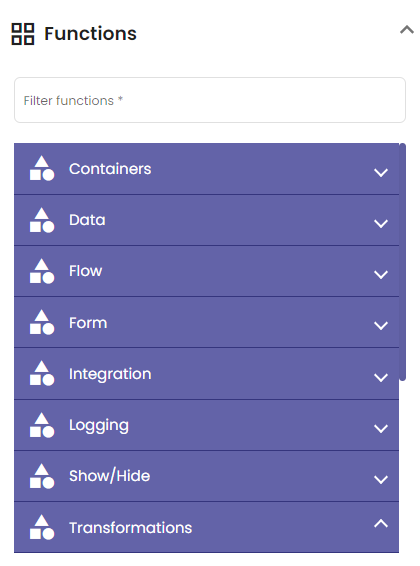Click the shapes icon beside Integration

coord(42,373)
